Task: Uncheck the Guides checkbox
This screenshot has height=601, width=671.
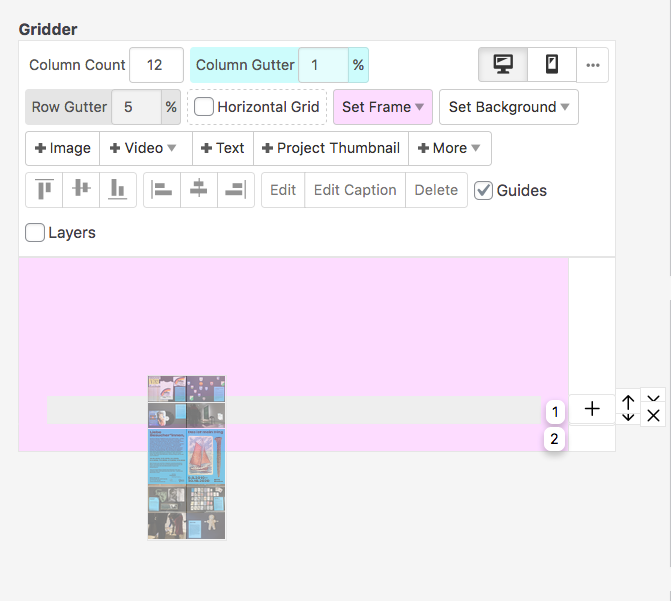Action: click(x=484, y=190)
